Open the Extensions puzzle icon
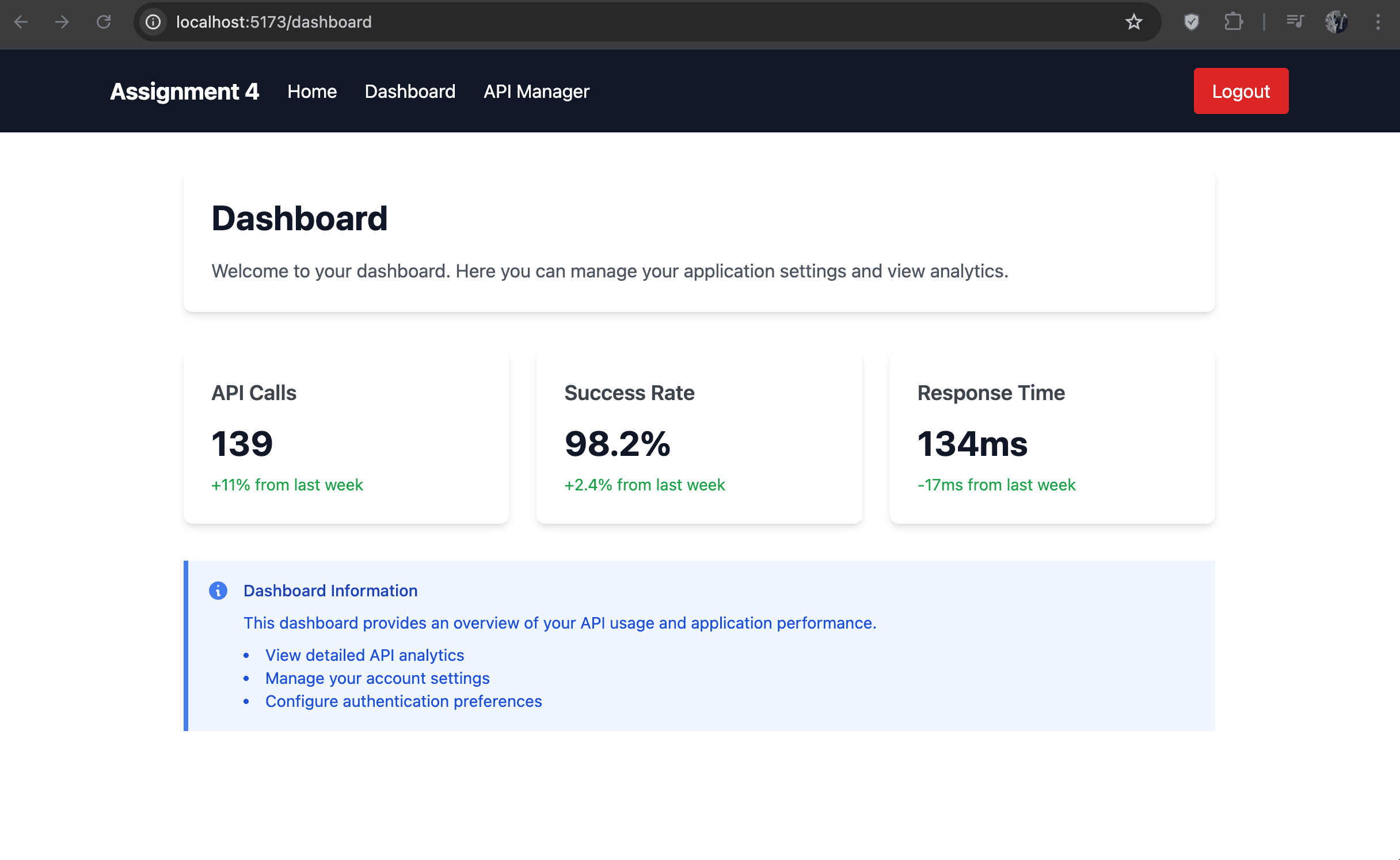The width and height of the screenshot is (1400, 860). point(1233,22)
